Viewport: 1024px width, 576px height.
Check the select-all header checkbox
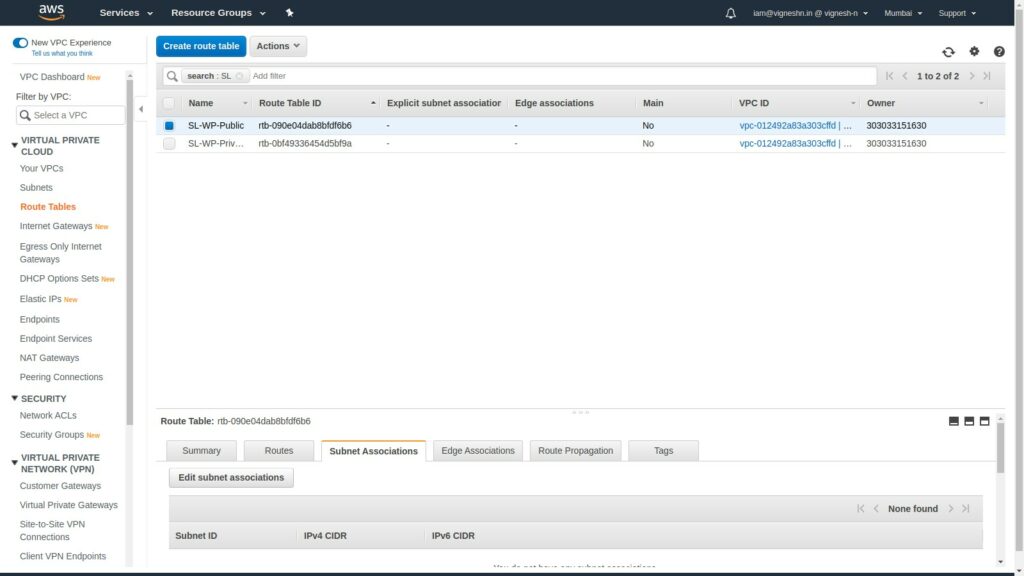click(x=169, y=103)
